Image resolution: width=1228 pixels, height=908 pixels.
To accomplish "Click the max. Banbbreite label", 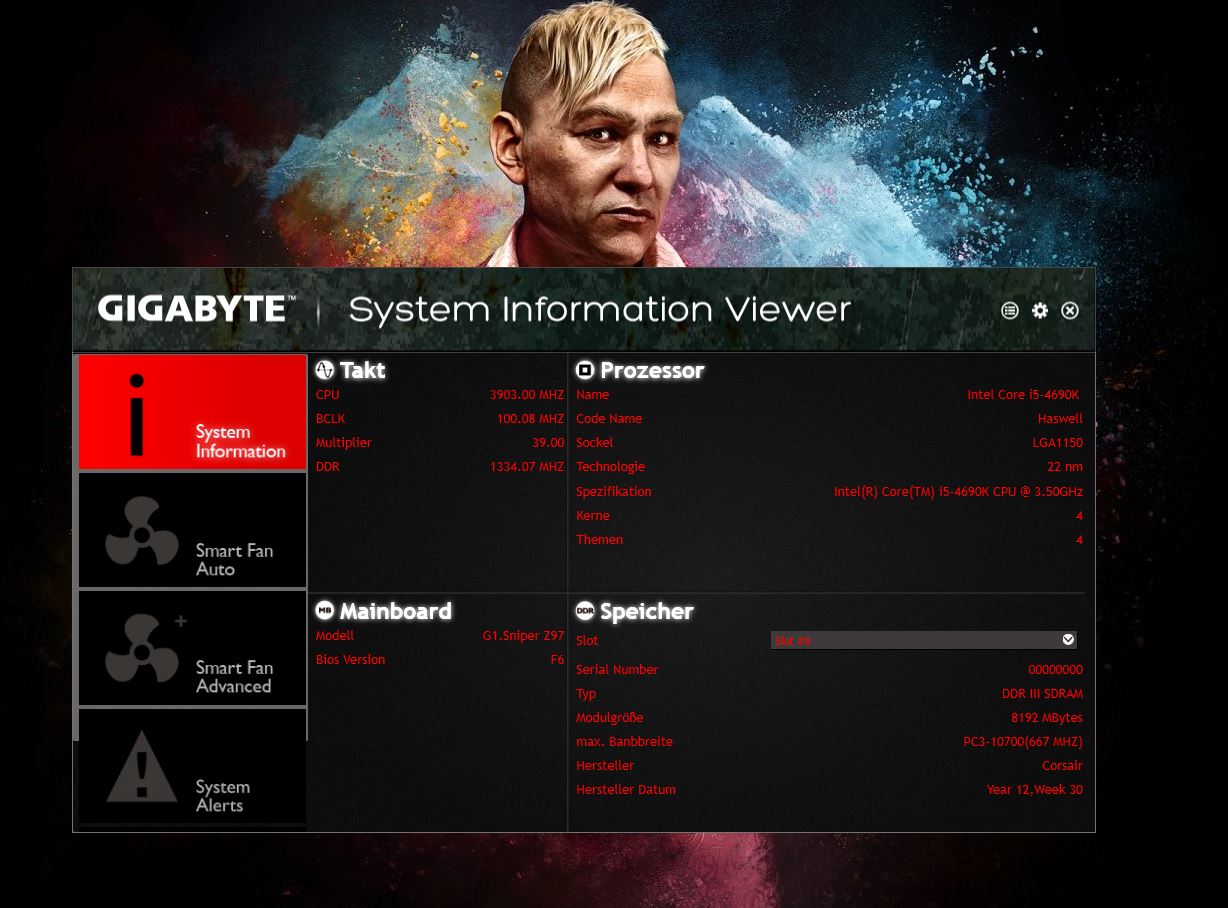I will [x=624, y=742].
